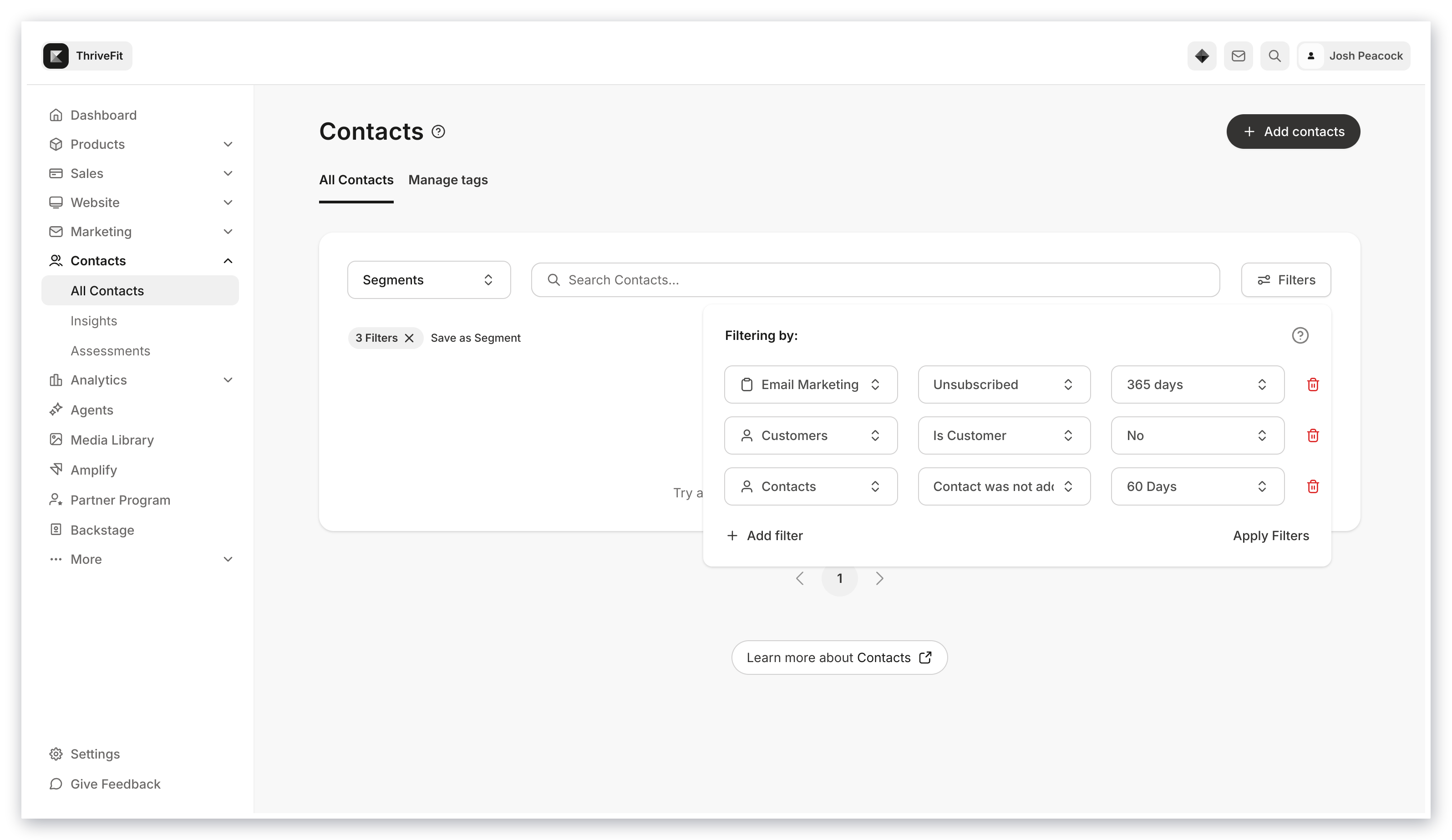Click the Media Library image icon
This screenshot has width=1452, height=840.
click(x=56, y=440)
